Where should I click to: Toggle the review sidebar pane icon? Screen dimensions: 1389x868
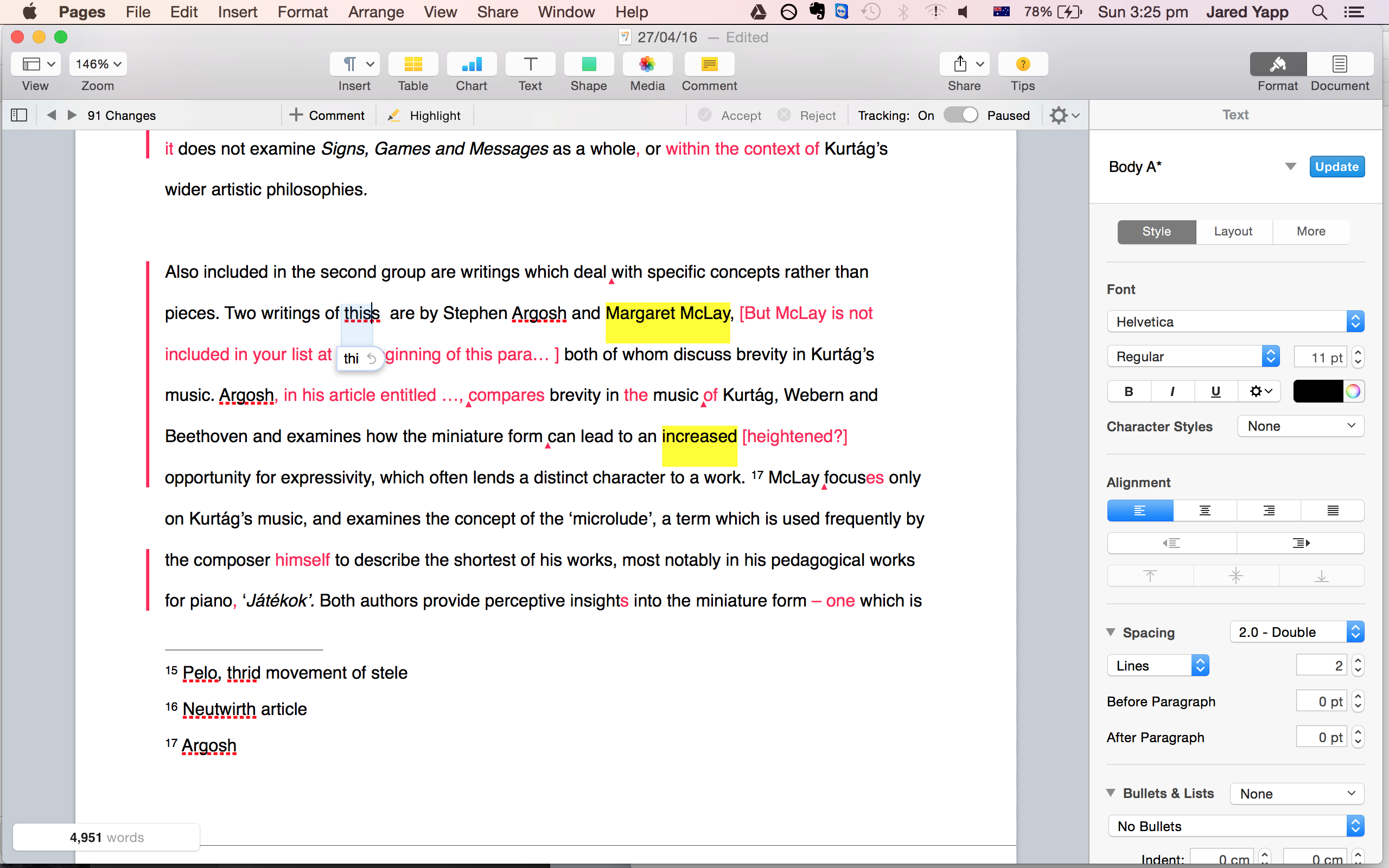click(19, 116)
